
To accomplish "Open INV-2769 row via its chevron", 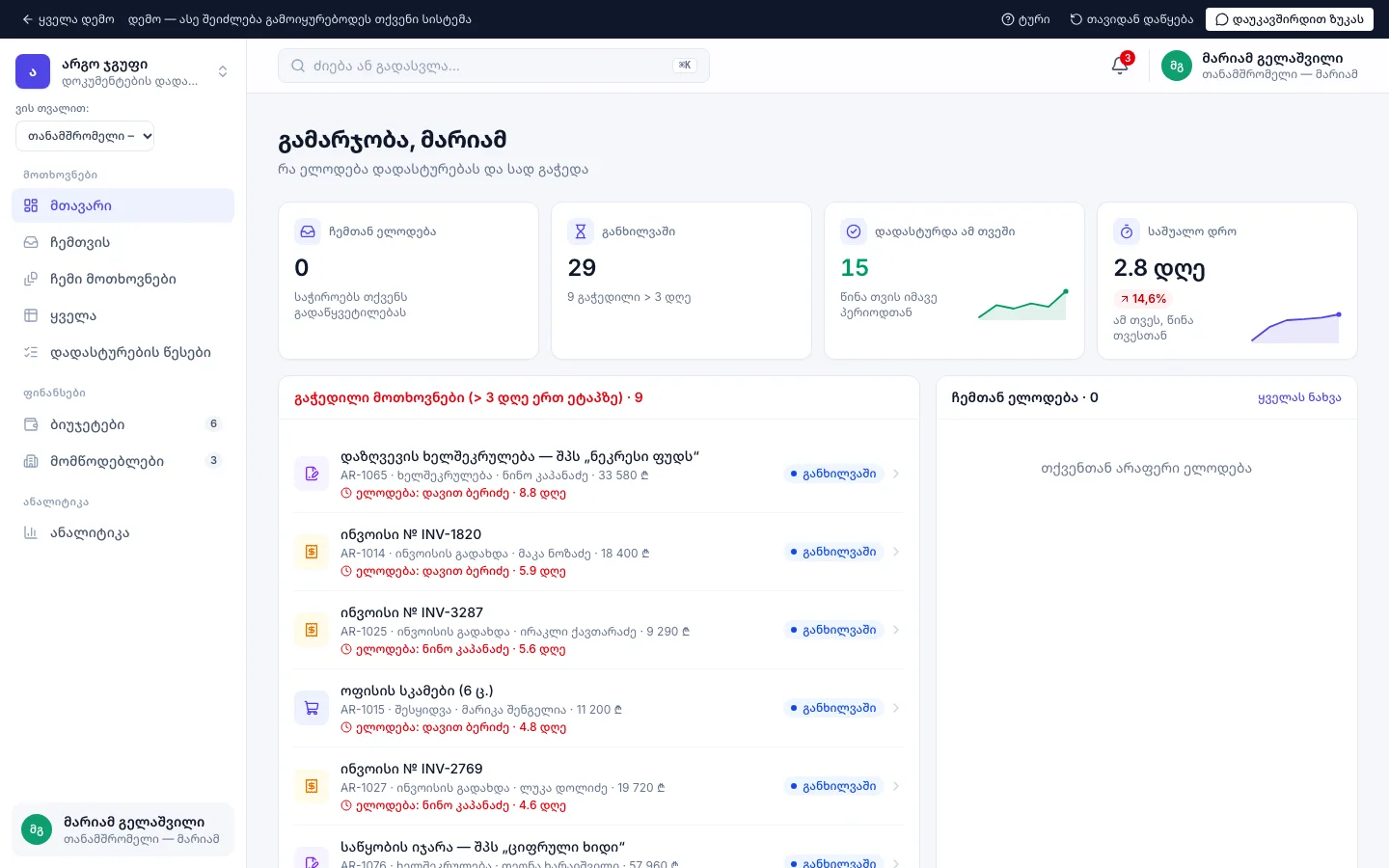I will [x=896, y=786].
